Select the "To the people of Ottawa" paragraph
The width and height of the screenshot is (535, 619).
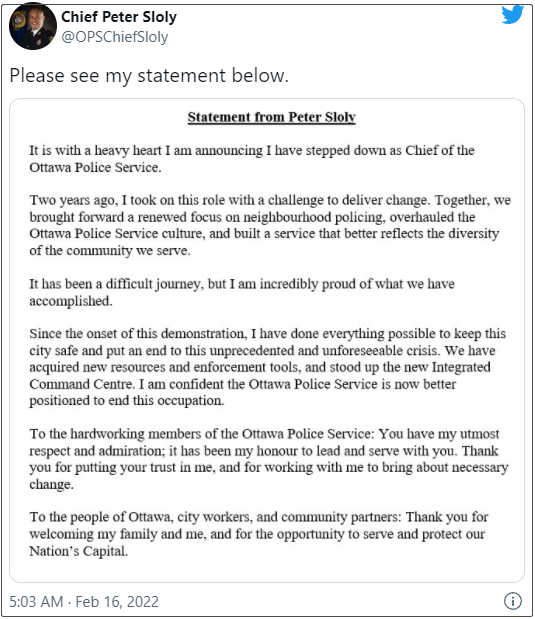point(259,534)
